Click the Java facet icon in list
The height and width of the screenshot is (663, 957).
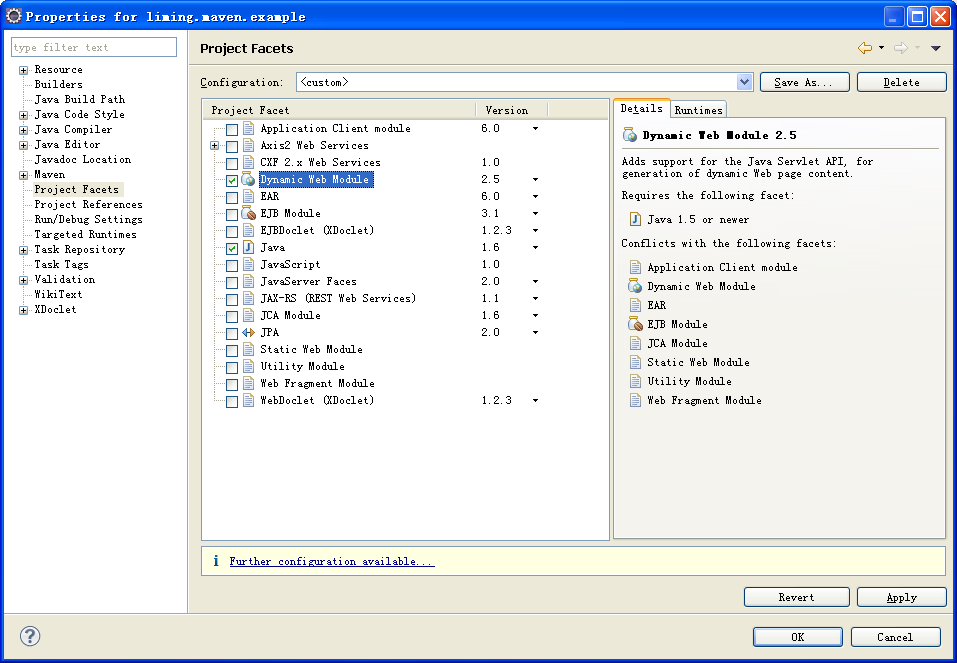(x=249, y=248)
